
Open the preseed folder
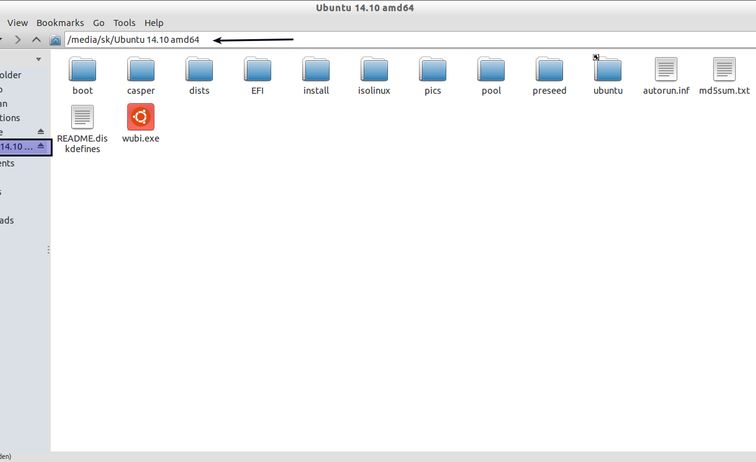(x=549, y=70)
